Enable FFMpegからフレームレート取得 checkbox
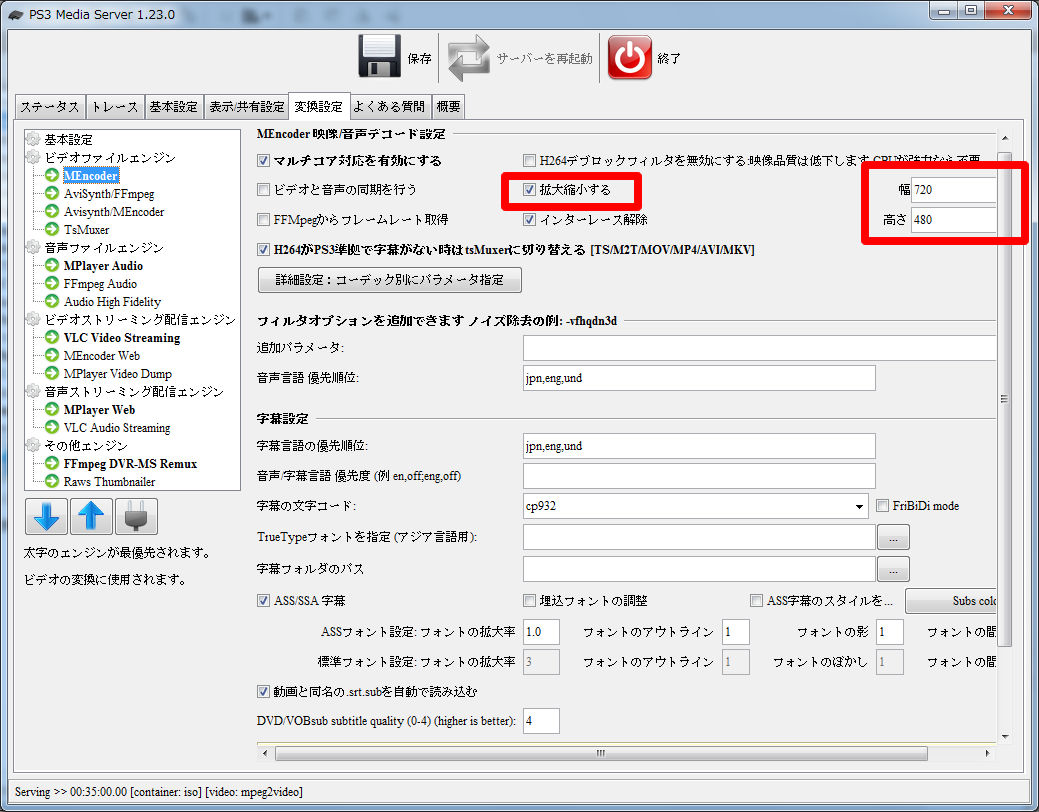Screen dimensions: 1039x812 point(263,219)
